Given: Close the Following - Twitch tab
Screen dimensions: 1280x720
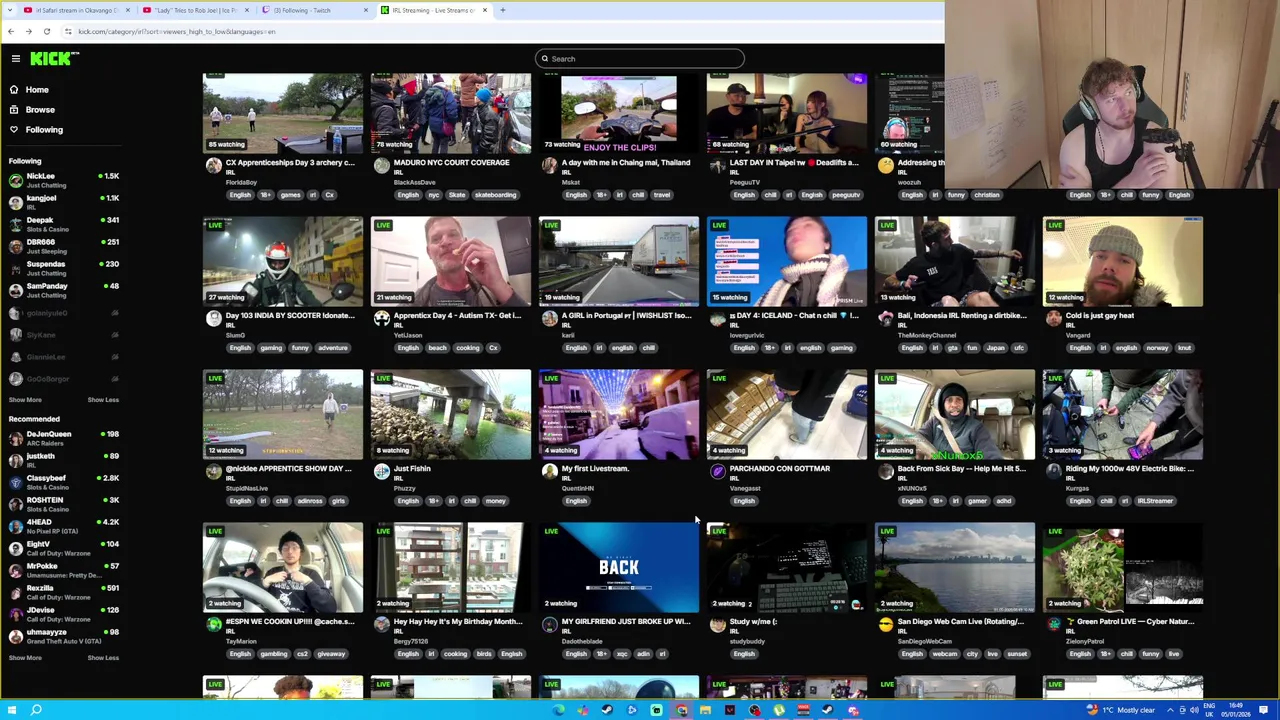Looking at the screenshot, I should pyautogui.click(x=365, y=10).
